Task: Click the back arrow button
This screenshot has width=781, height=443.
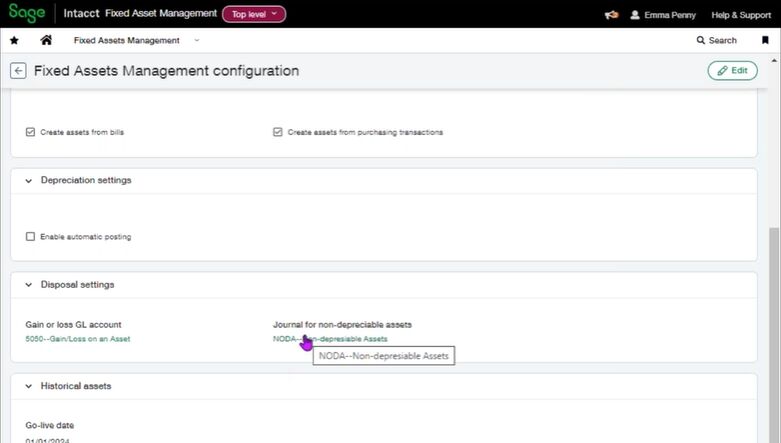Action: click(x=18, y=71)
